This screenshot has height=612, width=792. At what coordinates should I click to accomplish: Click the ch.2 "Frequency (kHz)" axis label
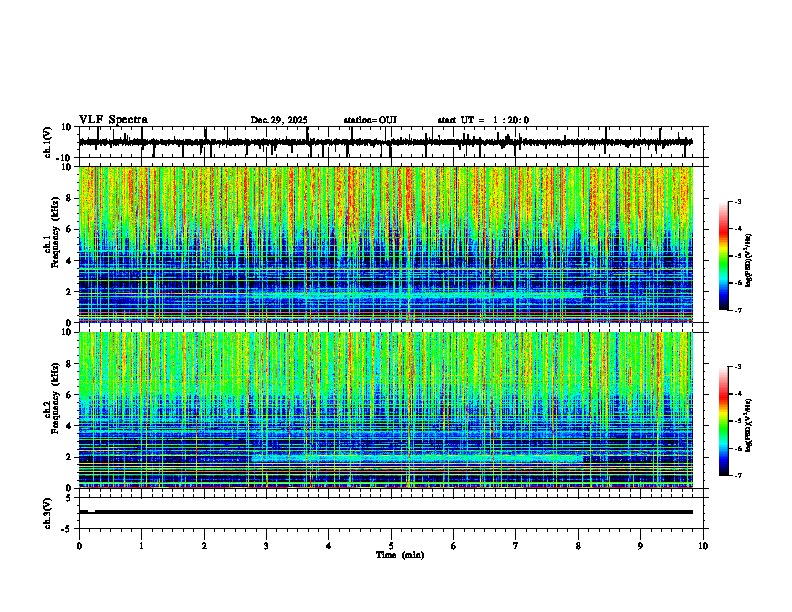(55, 398)
